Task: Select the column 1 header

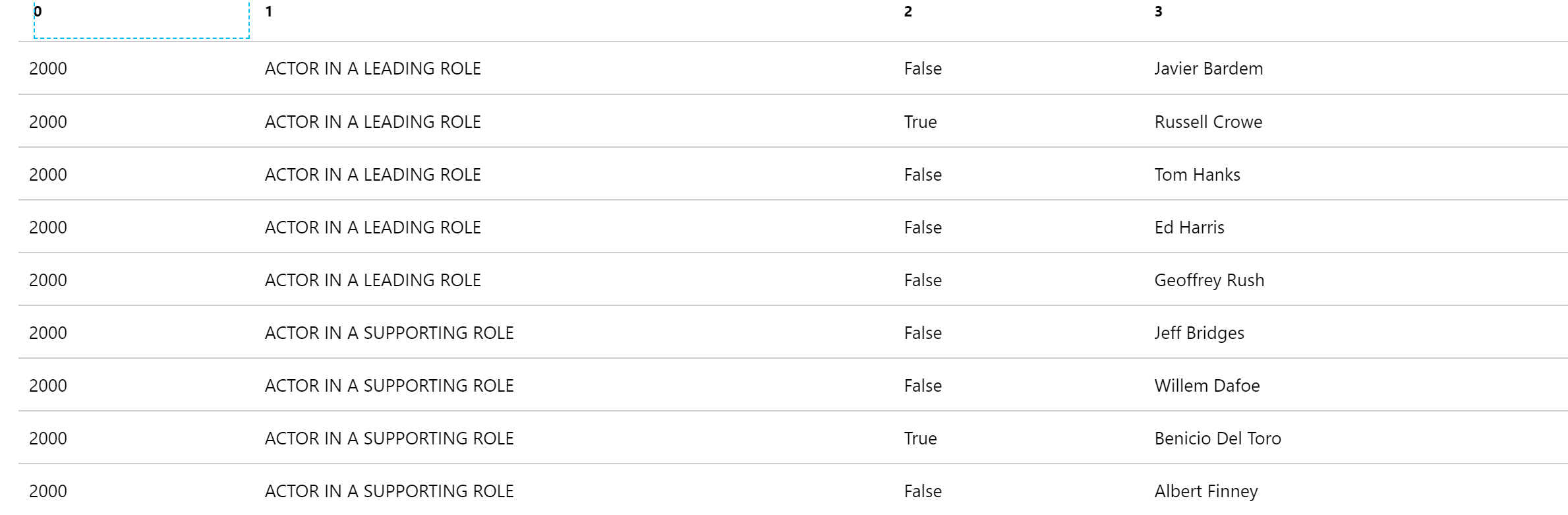Action: tap(269, 12)
